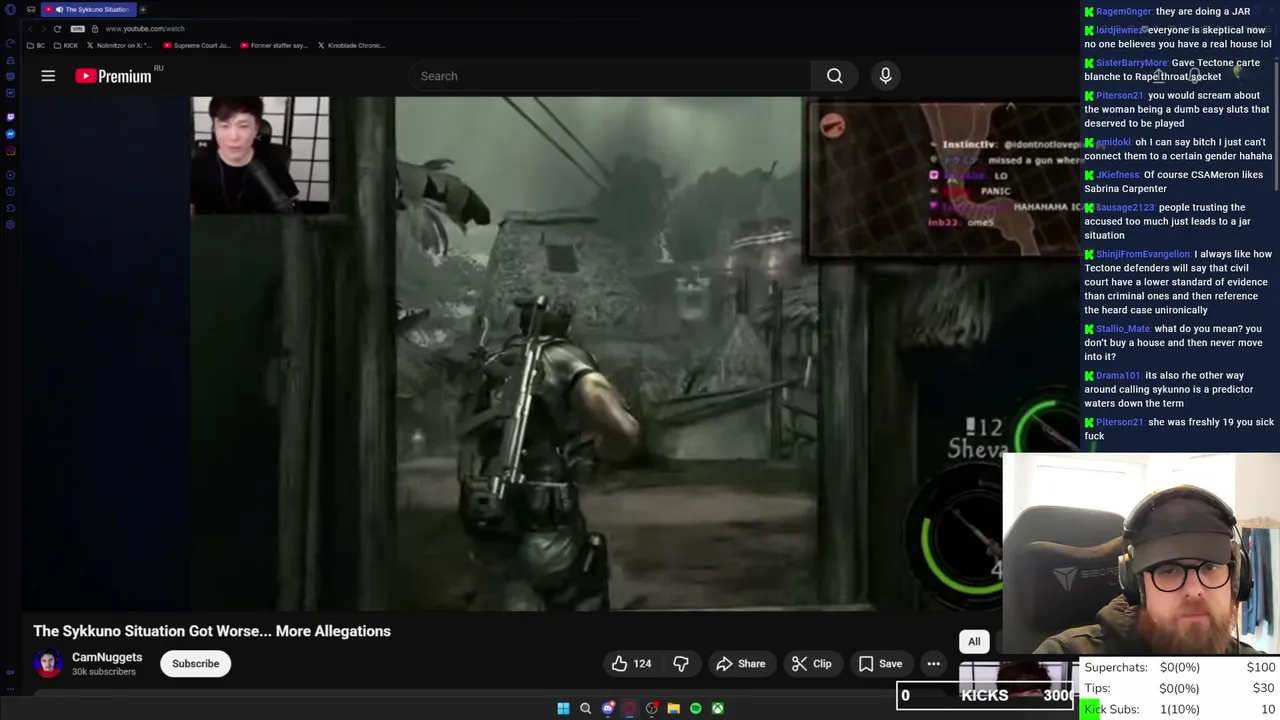The image size is (1280, 720).
Task: Select the All filter chip
Action: 974,642
